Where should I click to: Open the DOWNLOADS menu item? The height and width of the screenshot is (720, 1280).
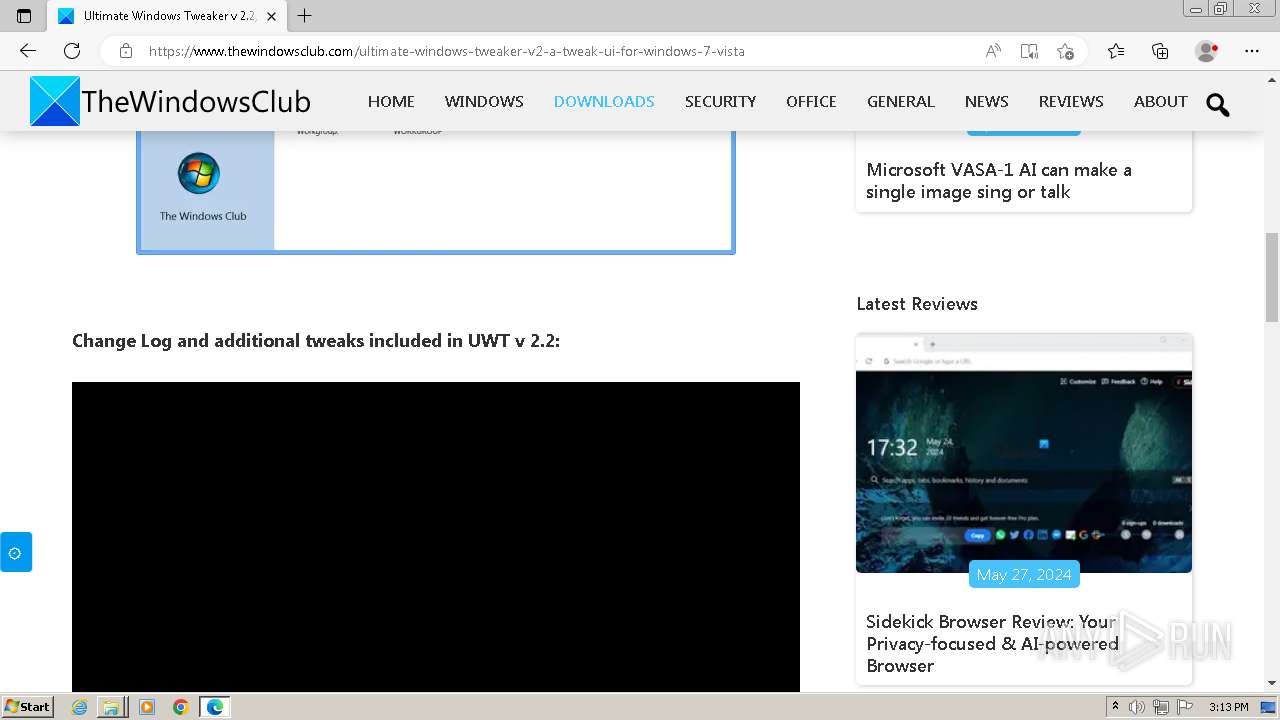click(604, 101)
